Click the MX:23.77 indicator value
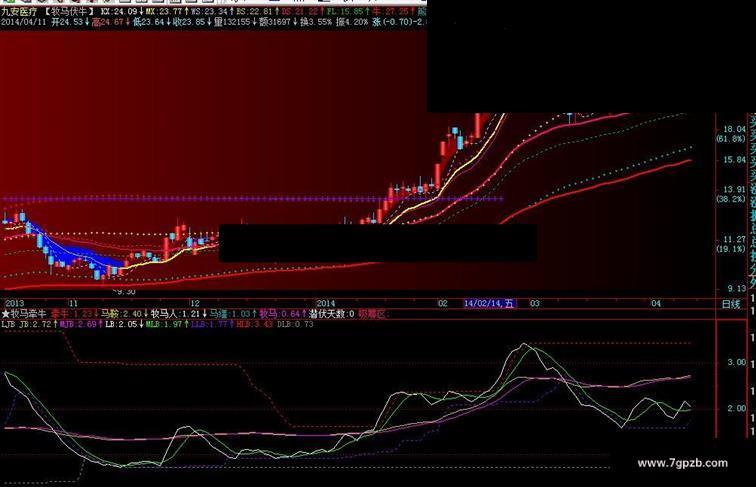Image resolution: width=756 pixels, height=487 pixels. (x=164, y=12)
